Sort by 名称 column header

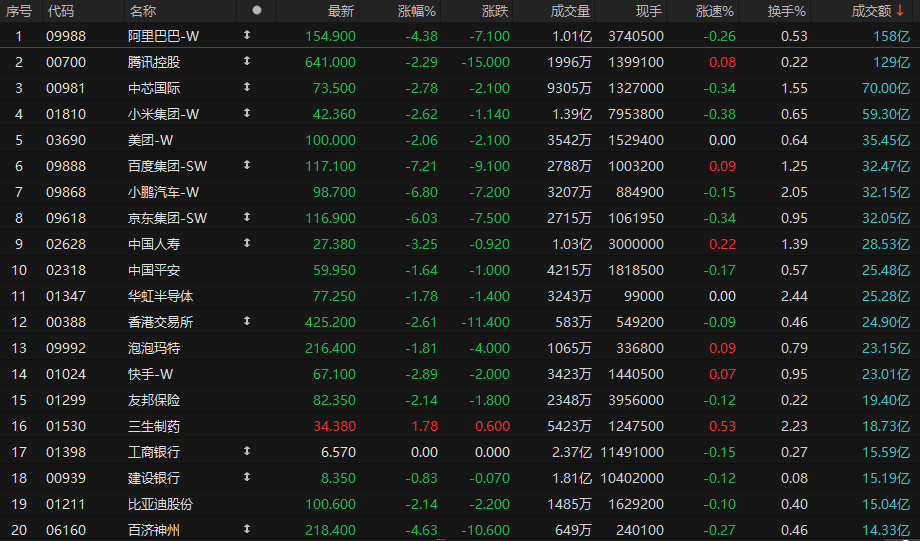pos(143,11)
